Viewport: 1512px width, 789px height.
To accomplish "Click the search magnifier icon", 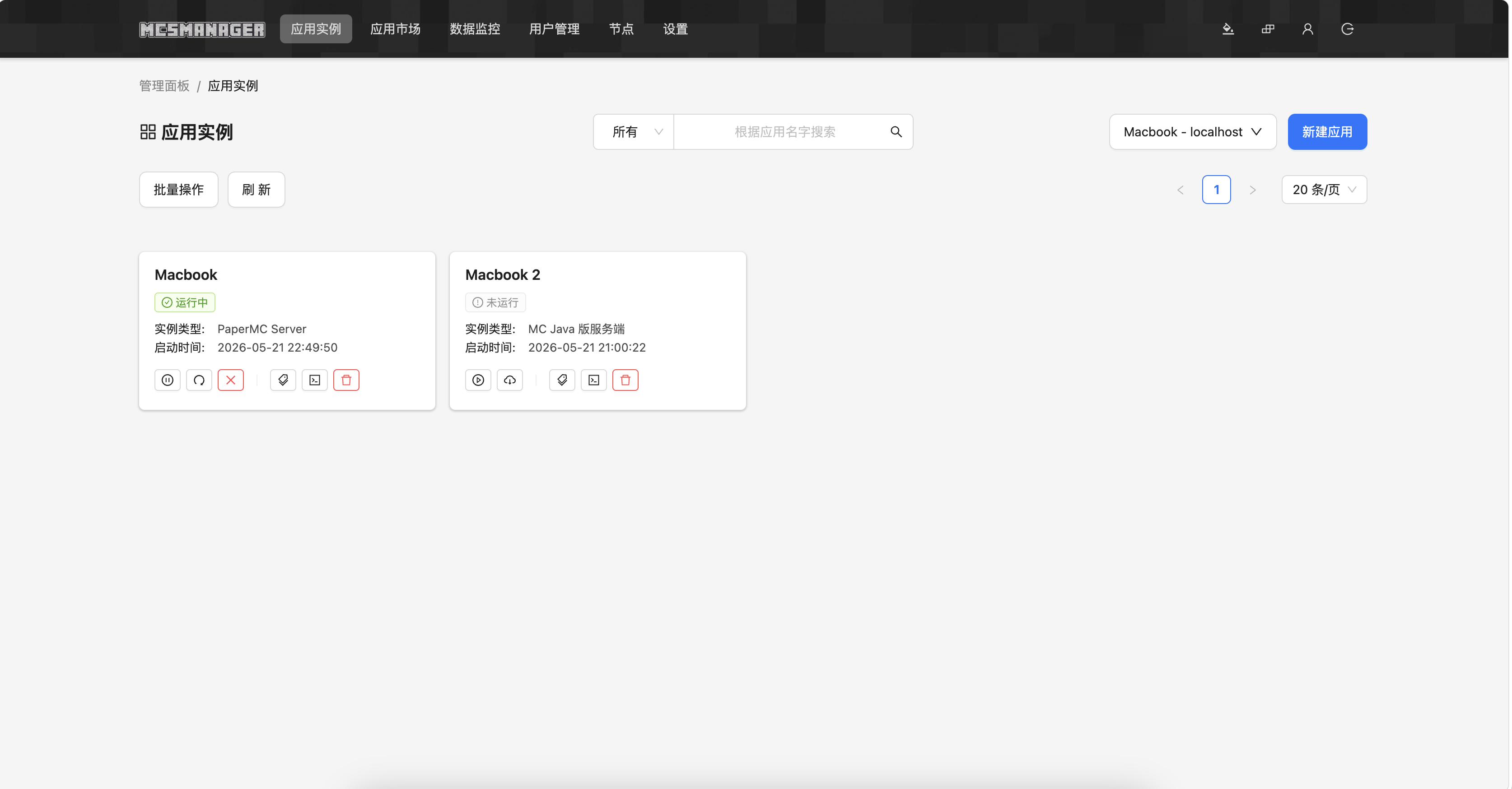I will [x=896, y=132].
